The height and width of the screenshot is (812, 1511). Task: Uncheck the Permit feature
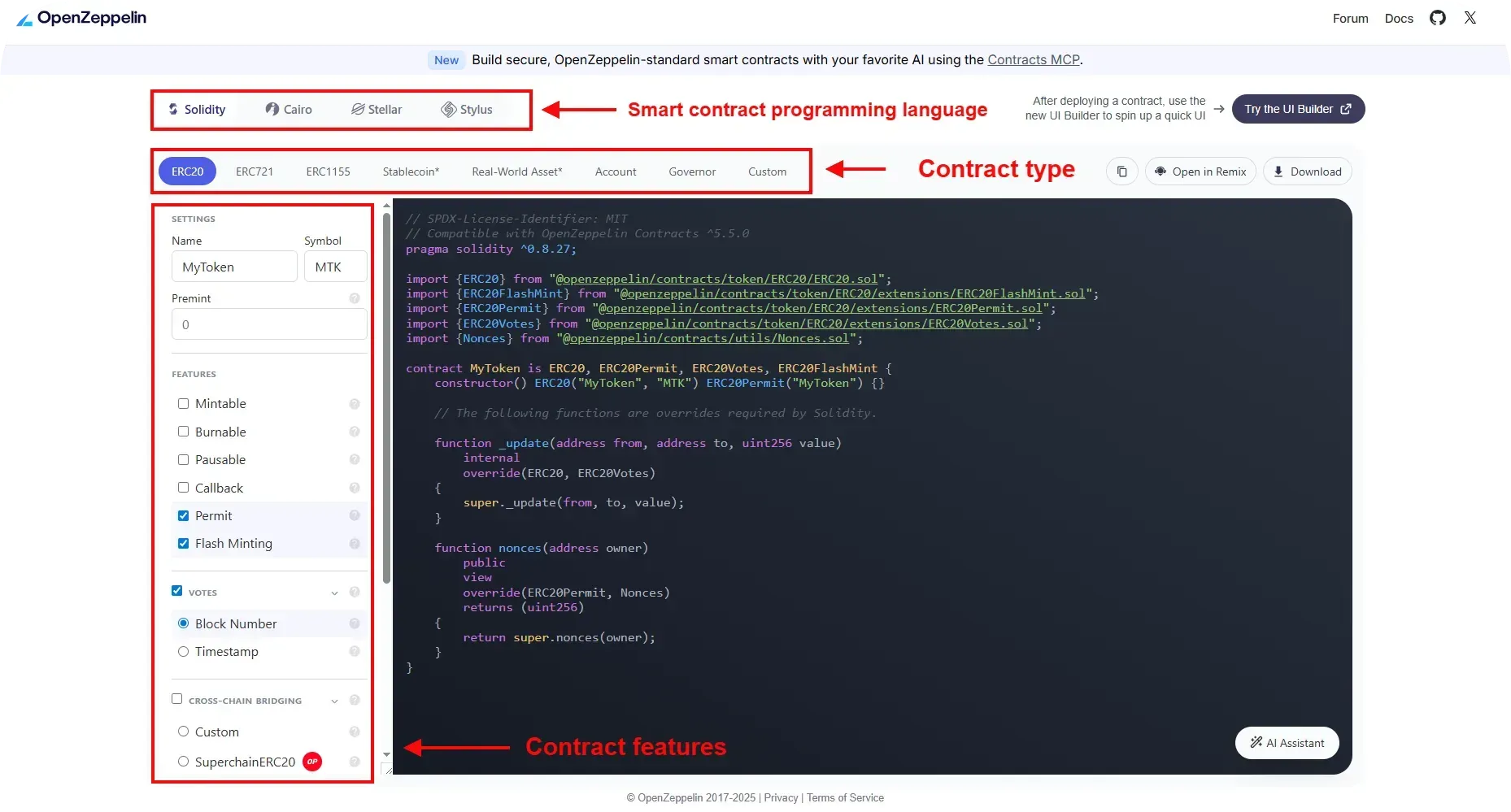(x=184, y=516)
